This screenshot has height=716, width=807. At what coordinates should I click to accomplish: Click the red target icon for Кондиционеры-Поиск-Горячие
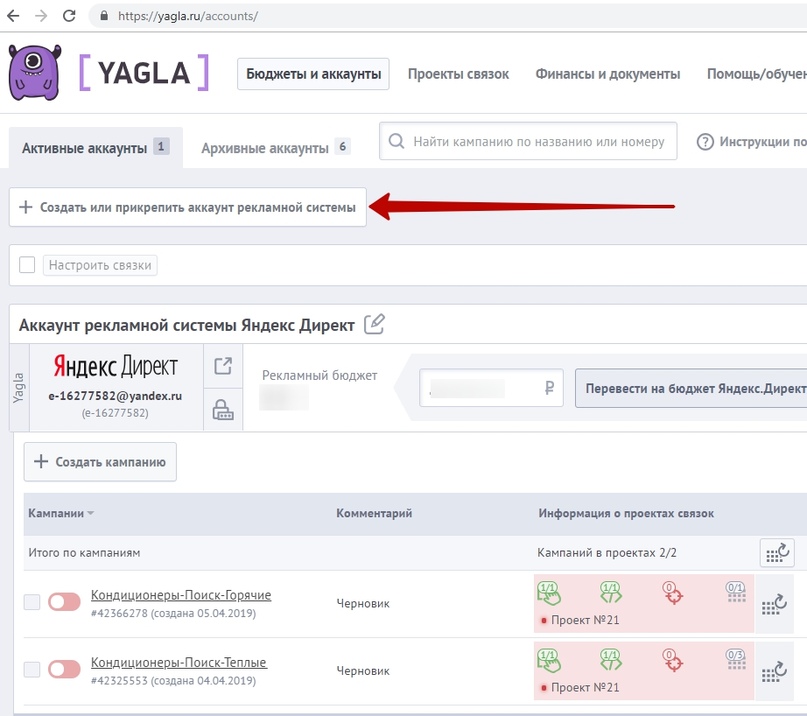tap(673, 593)
